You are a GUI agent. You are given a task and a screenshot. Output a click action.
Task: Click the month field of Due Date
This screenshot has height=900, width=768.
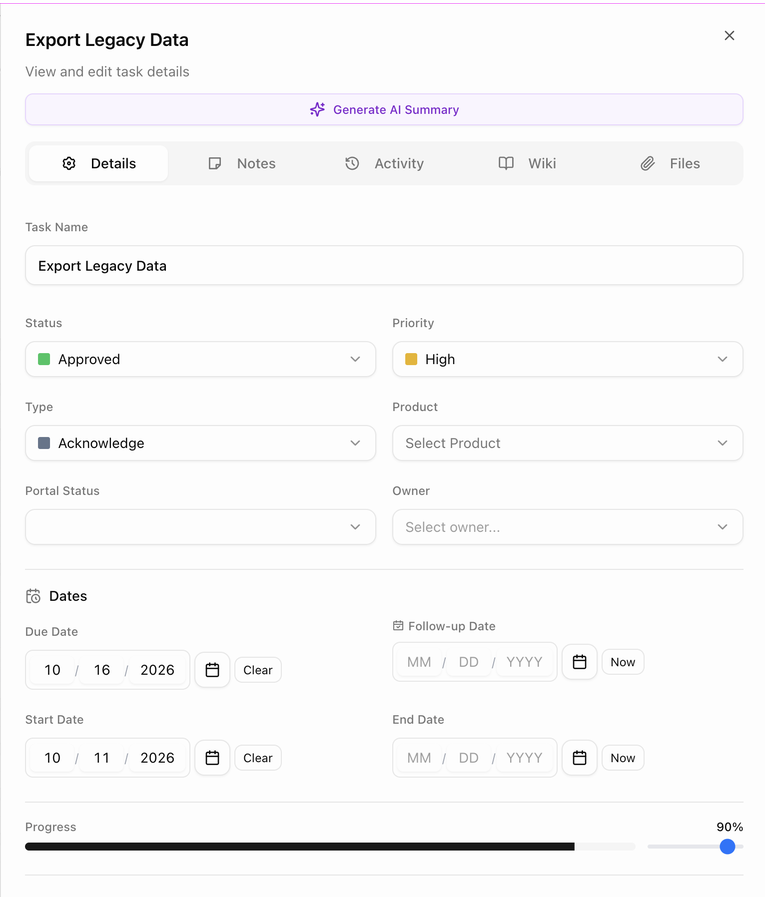coord(52,670)
